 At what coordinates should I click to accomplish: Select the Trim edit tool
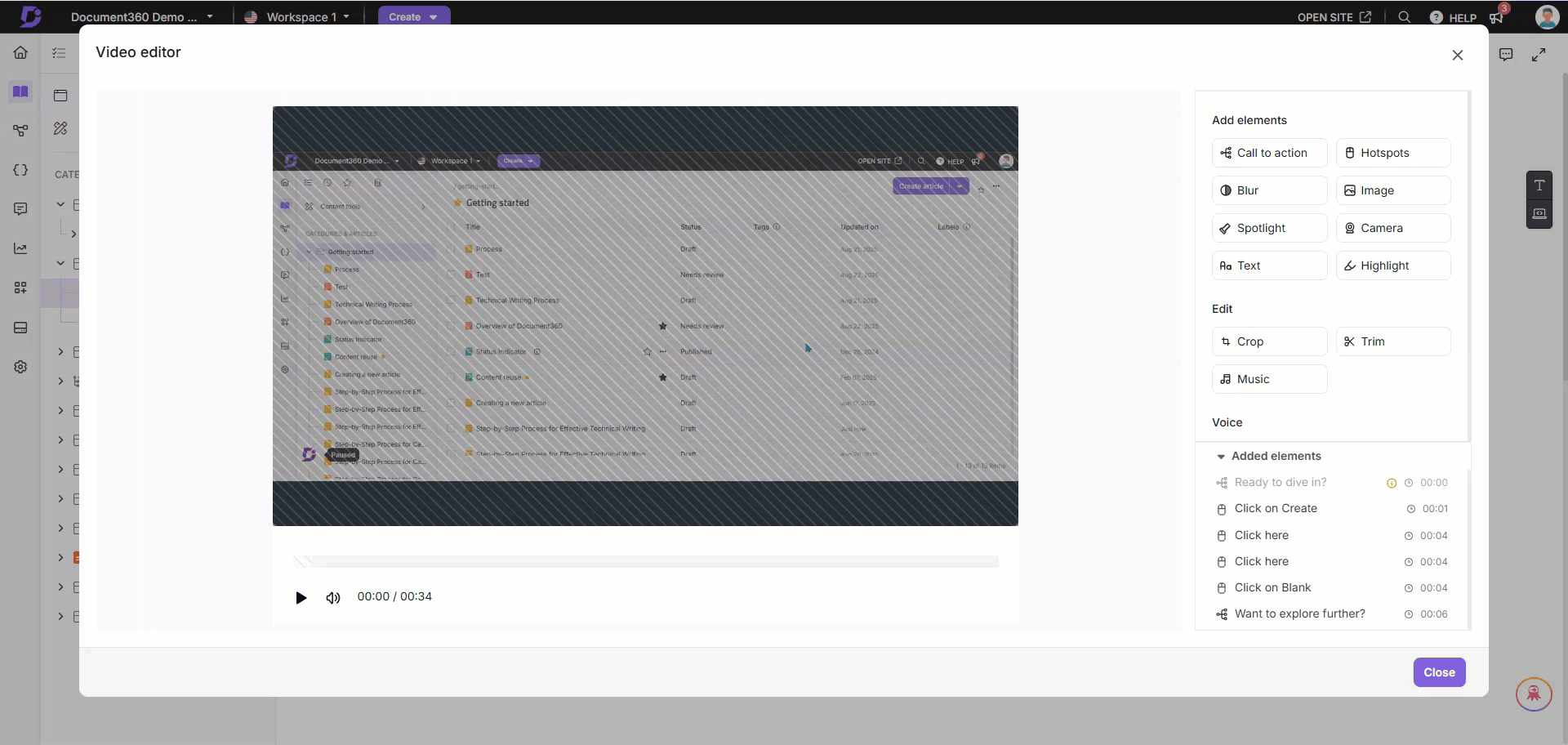(x=1392, y=341)
